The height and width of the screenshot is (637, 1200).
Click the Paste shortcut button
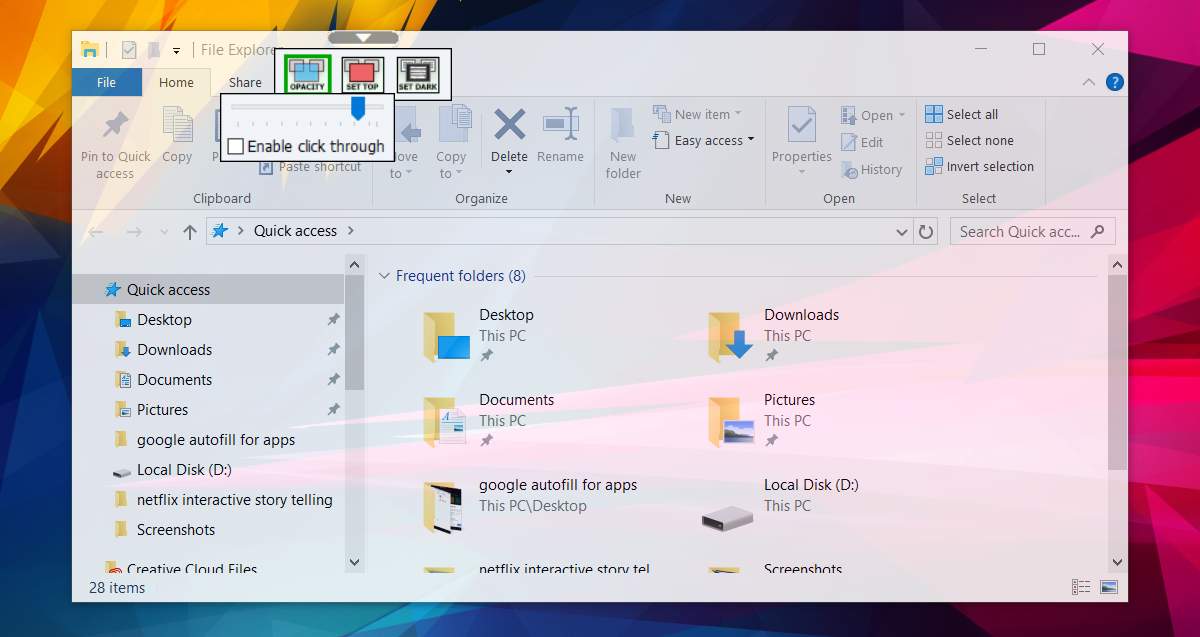pyautogui.click(x=310, y=167)
